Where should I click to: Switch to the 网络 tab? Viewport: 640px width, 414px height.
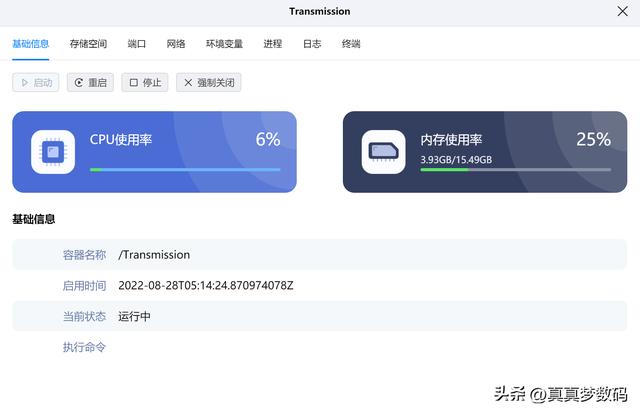coord(176,44)
